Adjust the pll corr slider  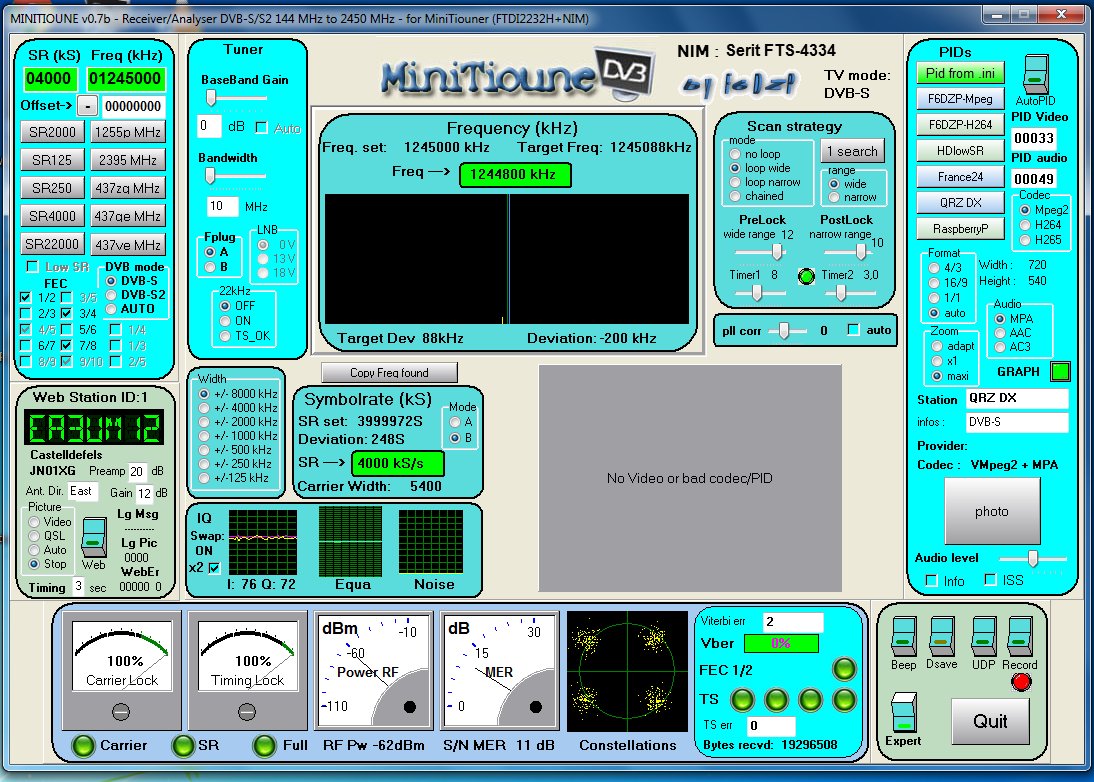click(784, 331)
